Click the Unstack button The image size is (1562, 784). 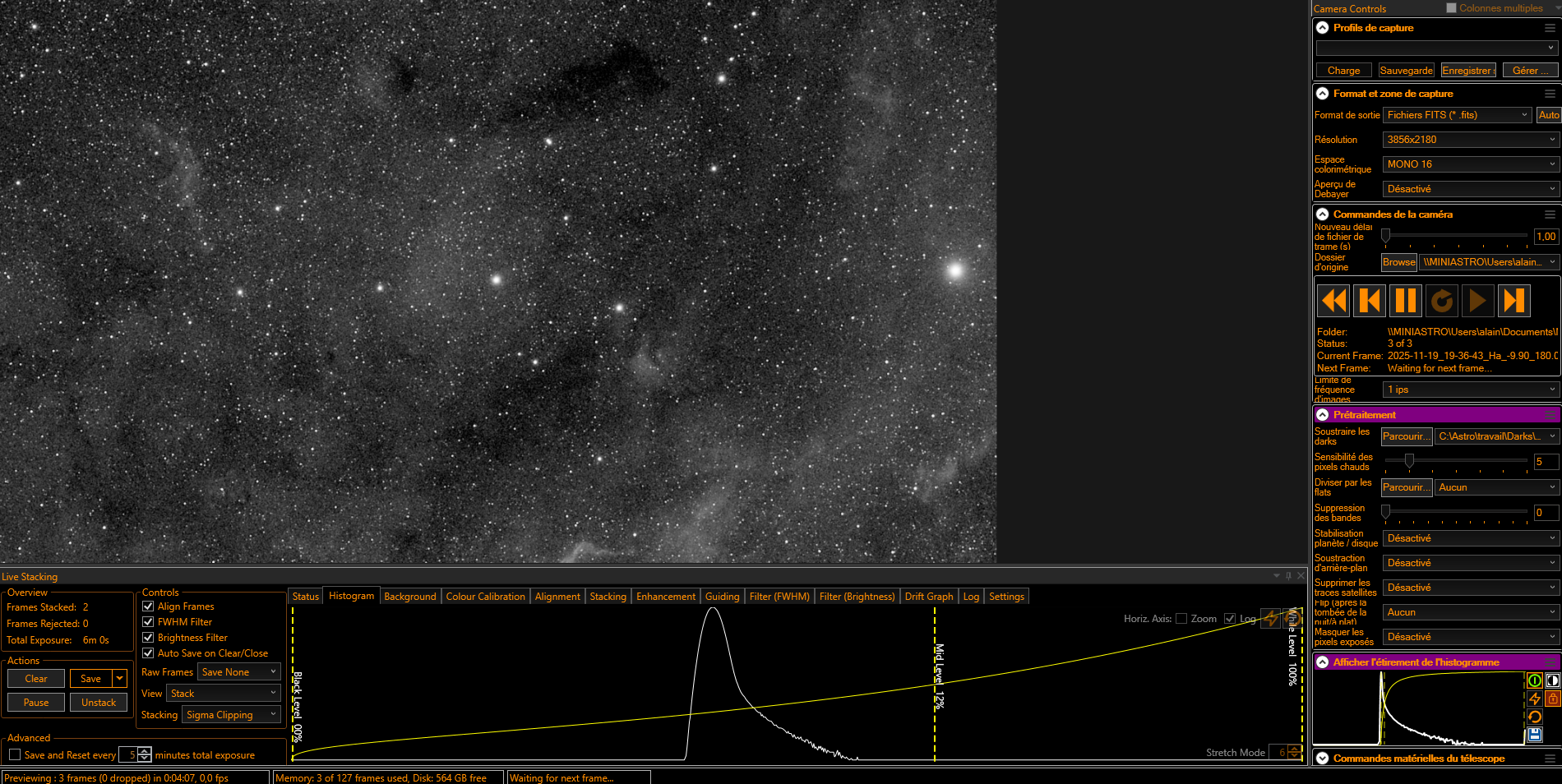(x=99, y=703)
